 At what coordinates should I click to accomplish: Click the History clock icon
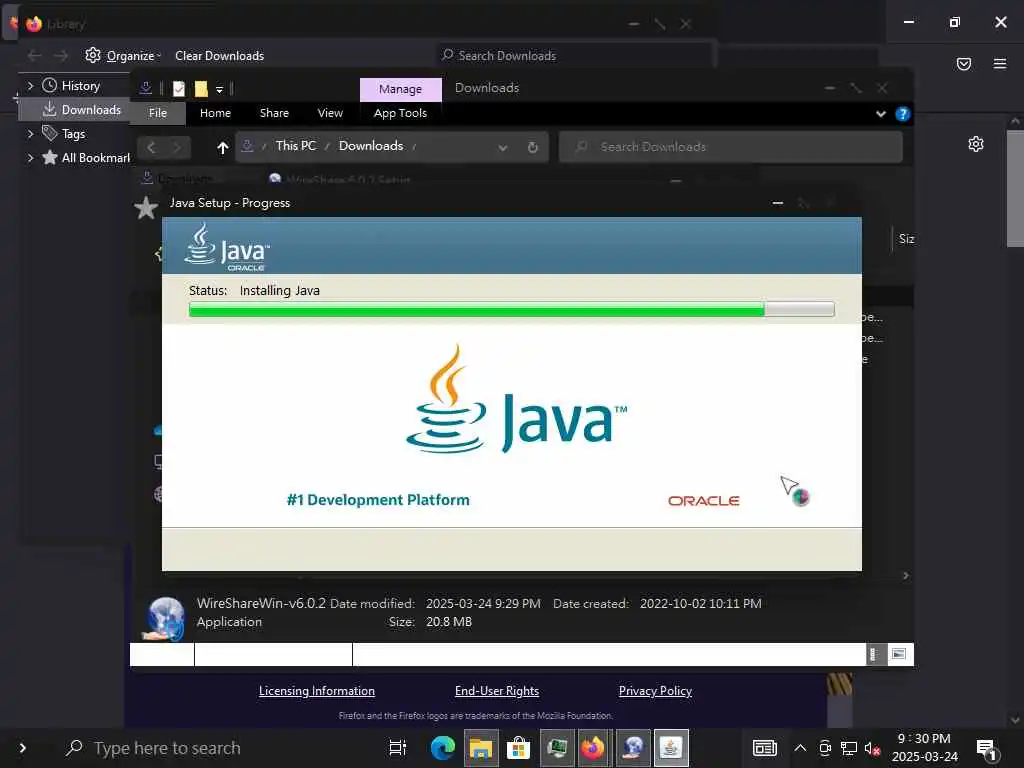(x=50, y=86)
